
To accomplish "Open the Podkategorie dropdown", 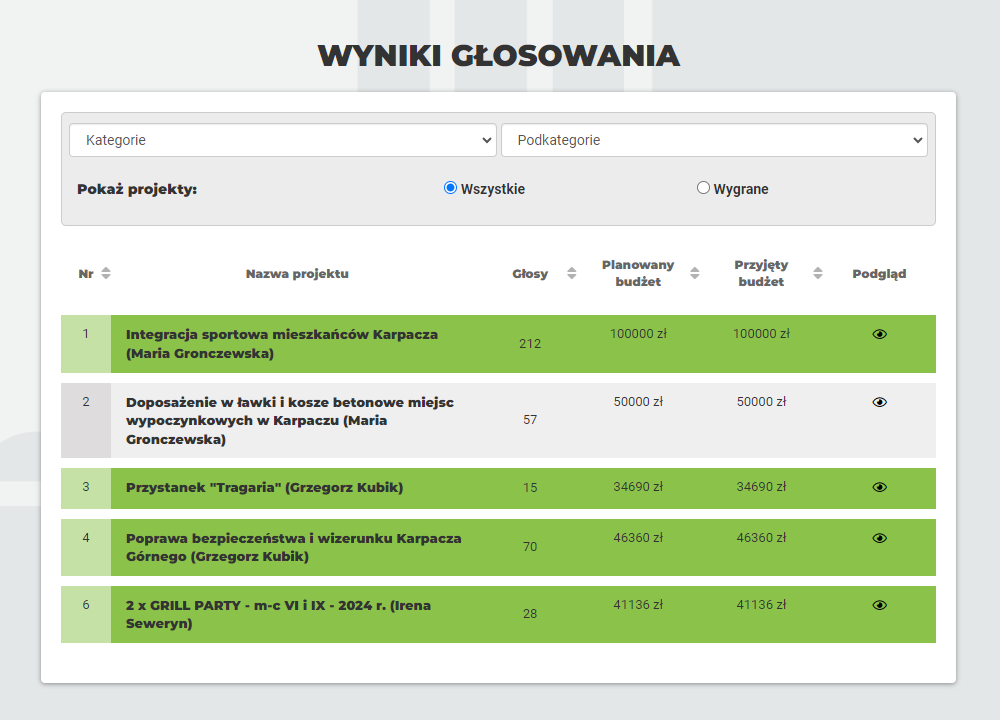I will (x=714, y=140).
